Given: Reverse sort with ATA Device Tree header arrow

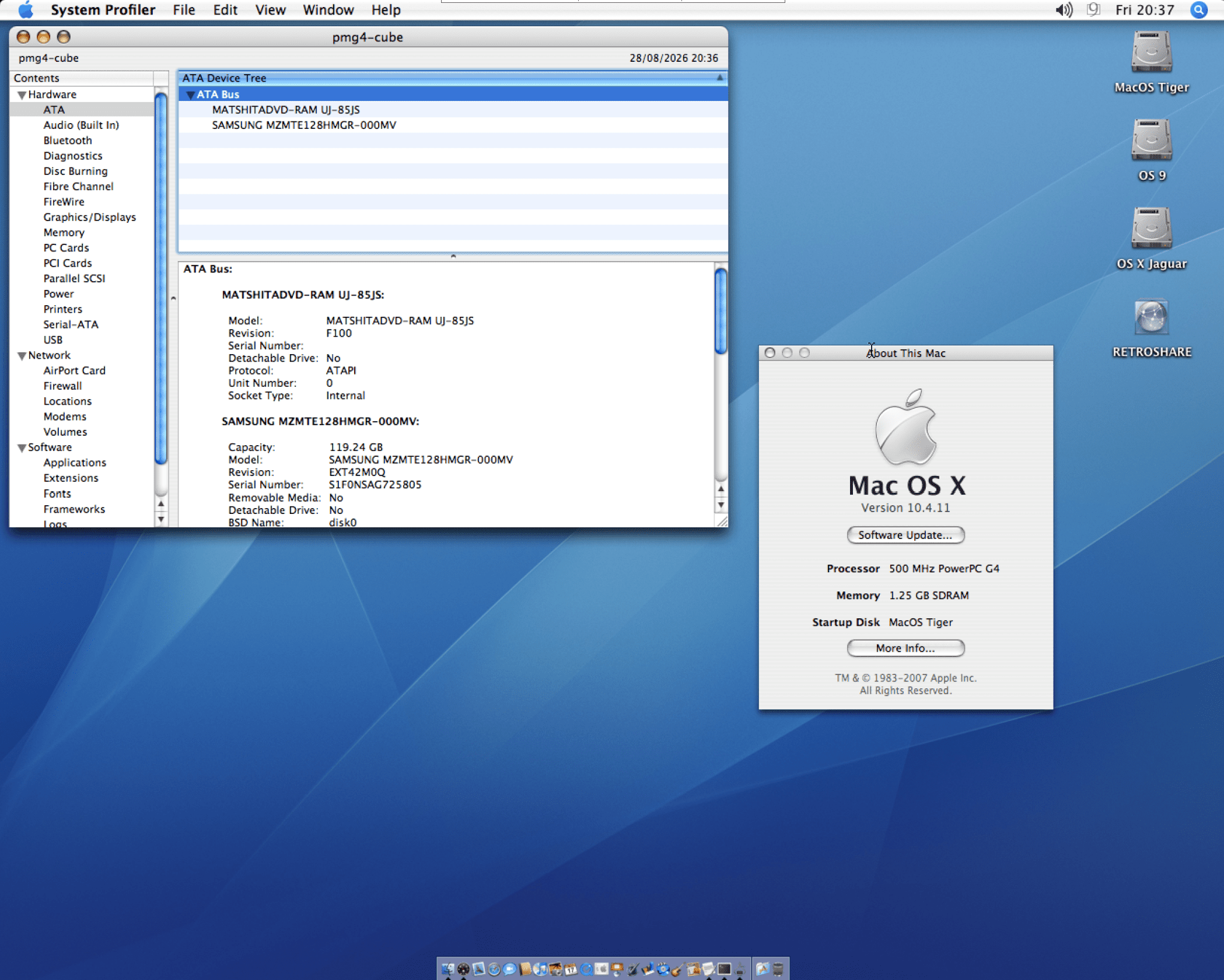Looking at the screenshot, I should [720, 78].
